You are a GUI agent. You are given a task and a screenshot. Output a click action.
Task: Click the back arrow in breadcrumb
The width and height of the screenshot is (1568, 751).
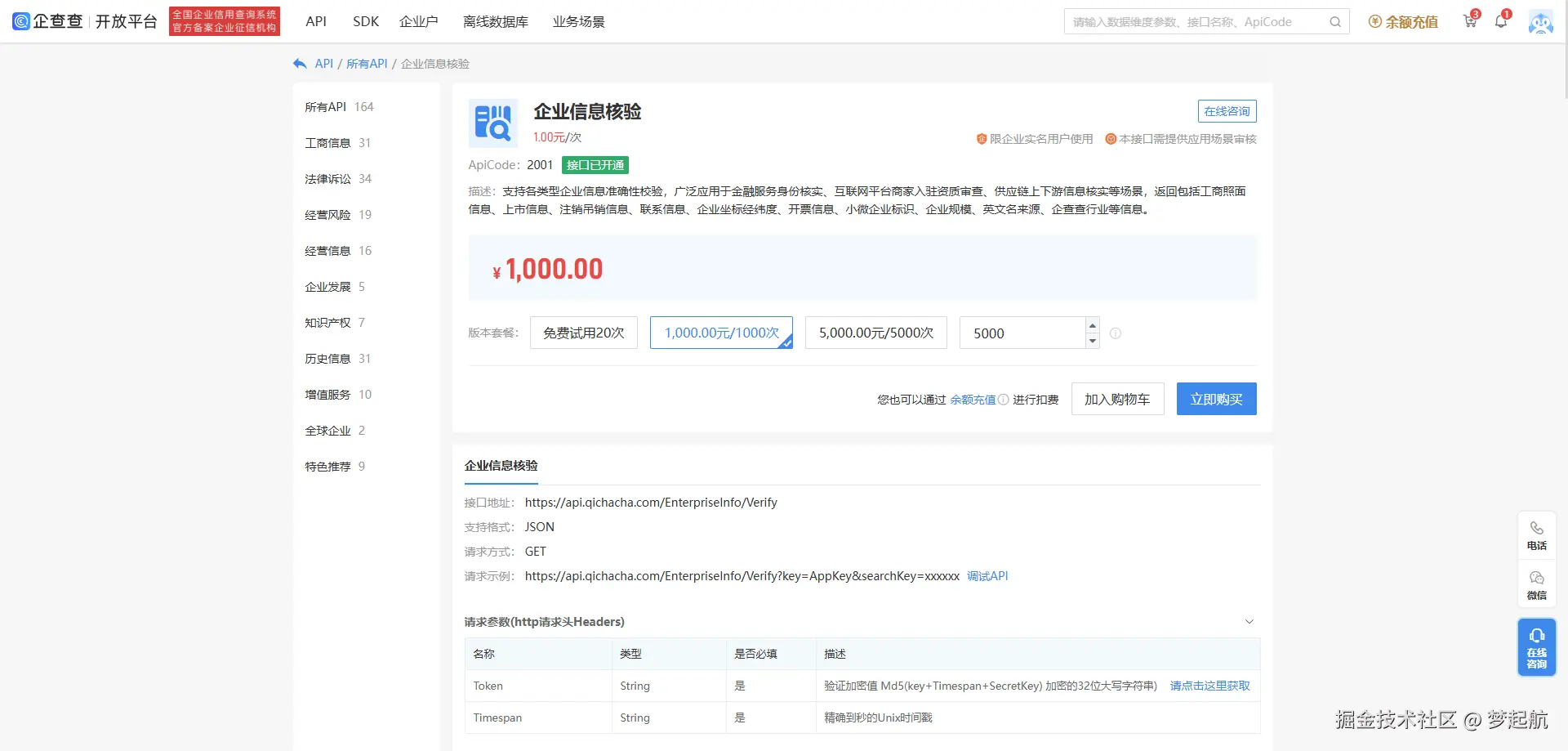click(300, 64)
